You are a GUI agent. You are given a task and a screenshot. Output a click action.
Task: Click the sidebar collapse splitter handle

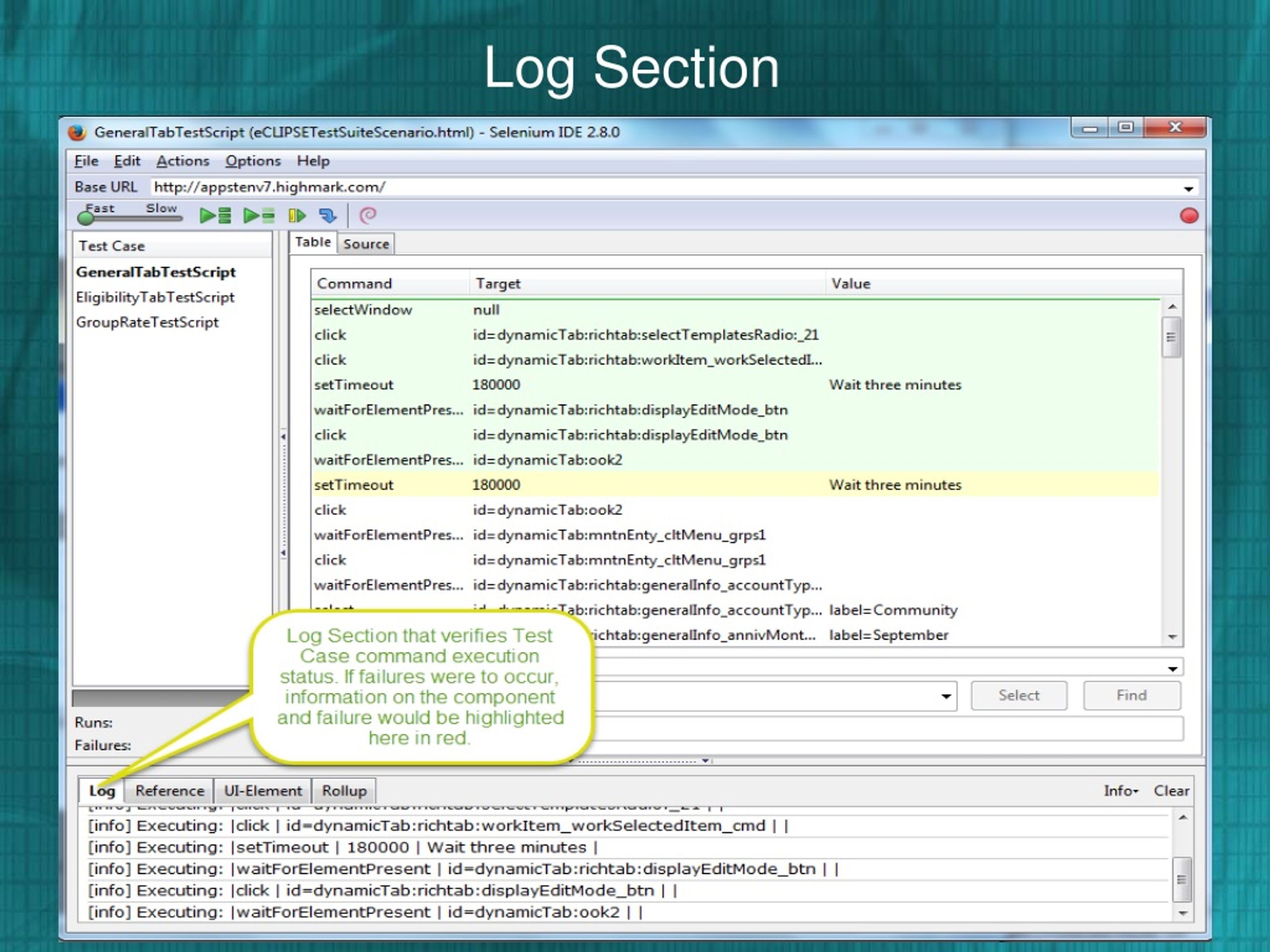point(283,495)
